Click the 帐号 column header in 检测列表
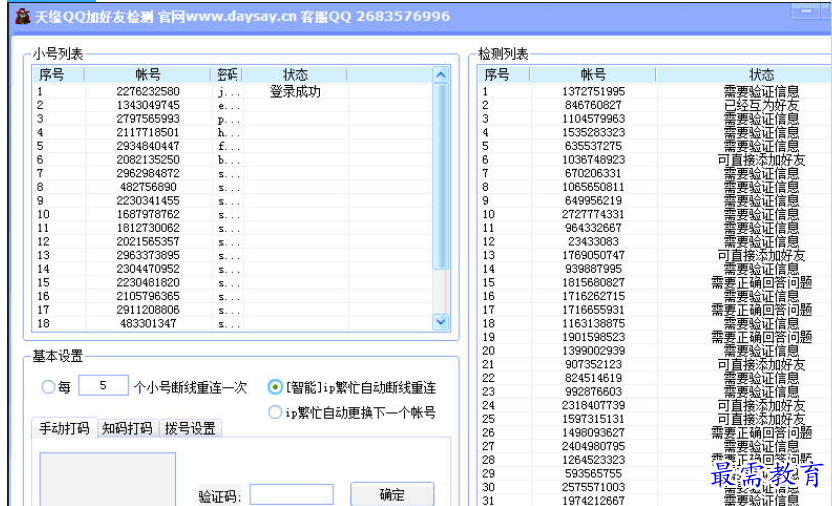The height and width of the screenshot is (506, 832). tap(593, 75)
